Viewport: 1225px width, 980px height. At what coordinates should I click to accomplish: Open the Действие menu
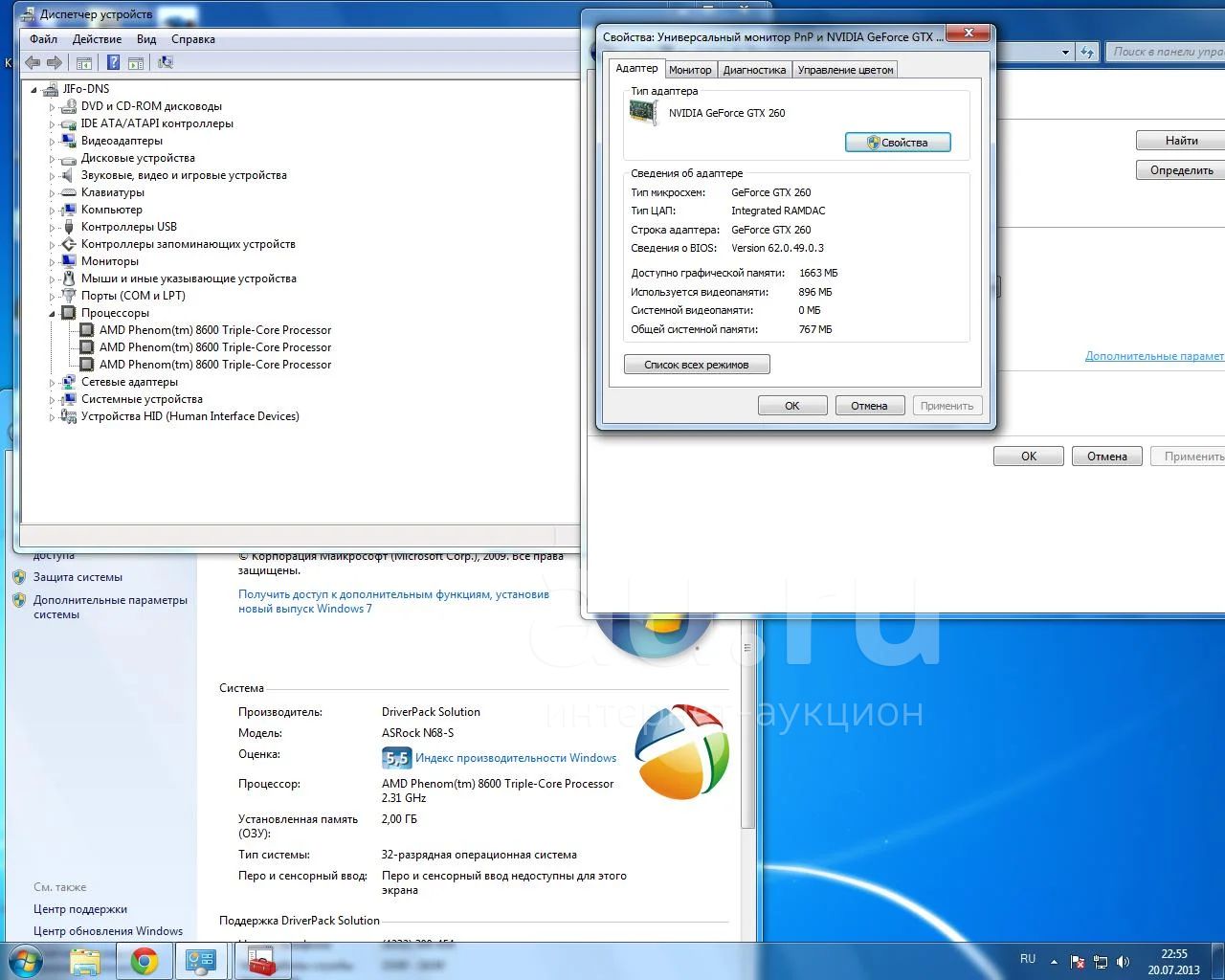(97, 39)
